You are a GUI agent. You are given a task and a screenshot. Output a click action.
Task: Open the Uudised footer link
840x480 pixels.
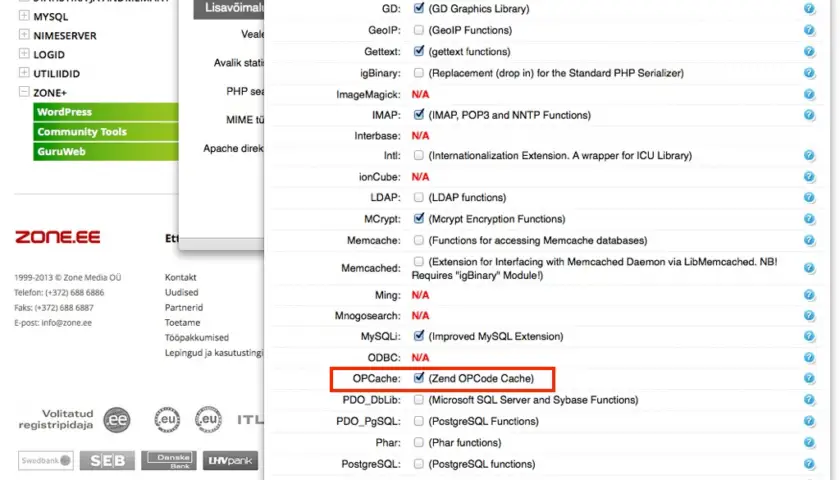click(182, 292)
